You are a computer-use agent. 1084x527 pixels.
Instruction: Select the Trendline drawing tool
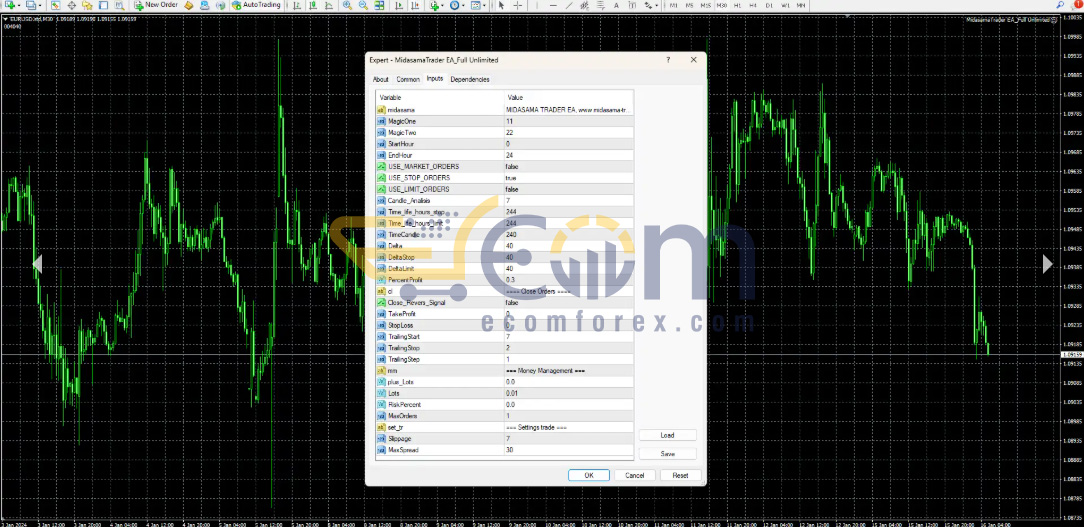point(569,5)
